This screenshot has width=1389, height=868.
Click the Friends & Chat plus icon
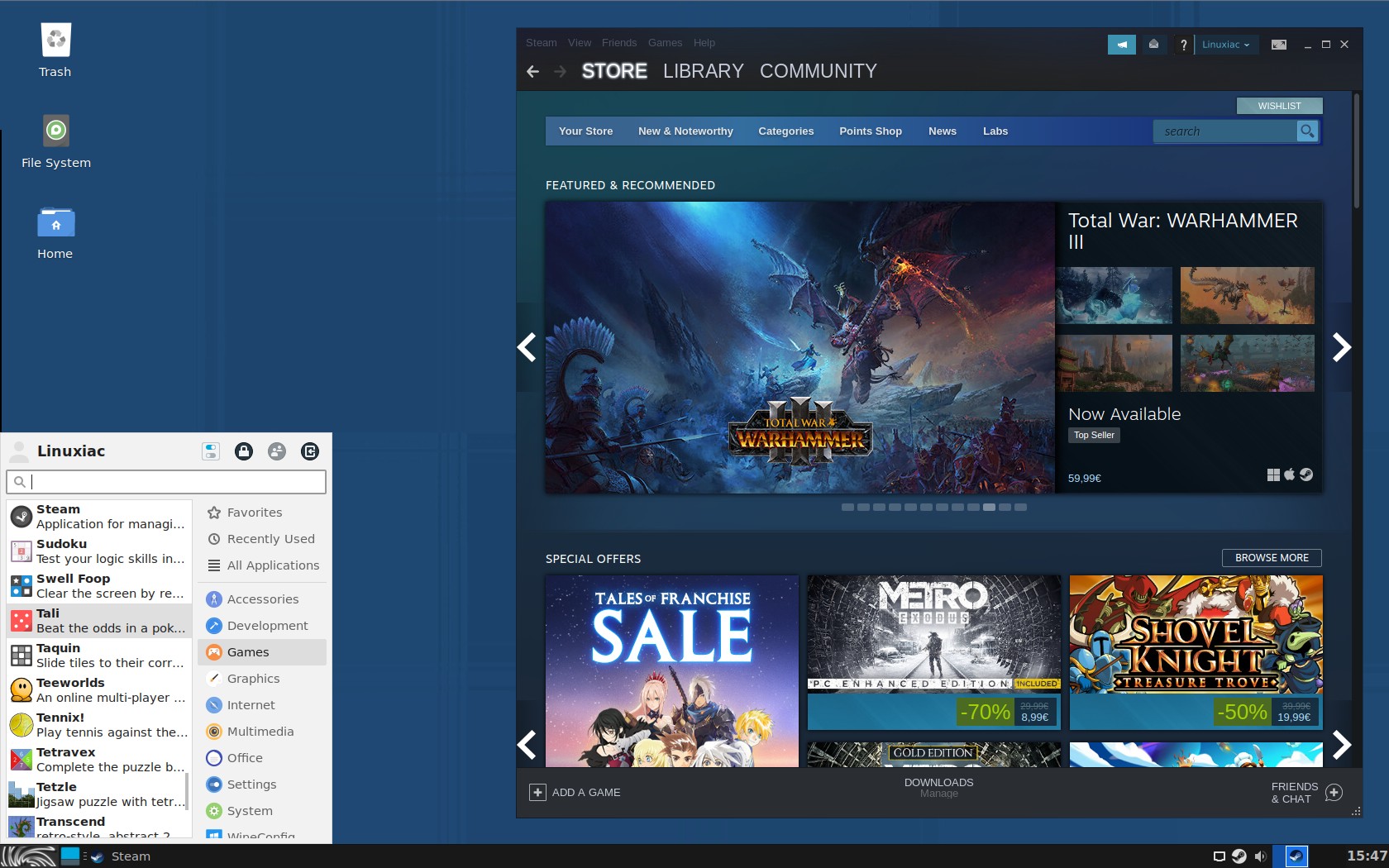pos(1334,793)
